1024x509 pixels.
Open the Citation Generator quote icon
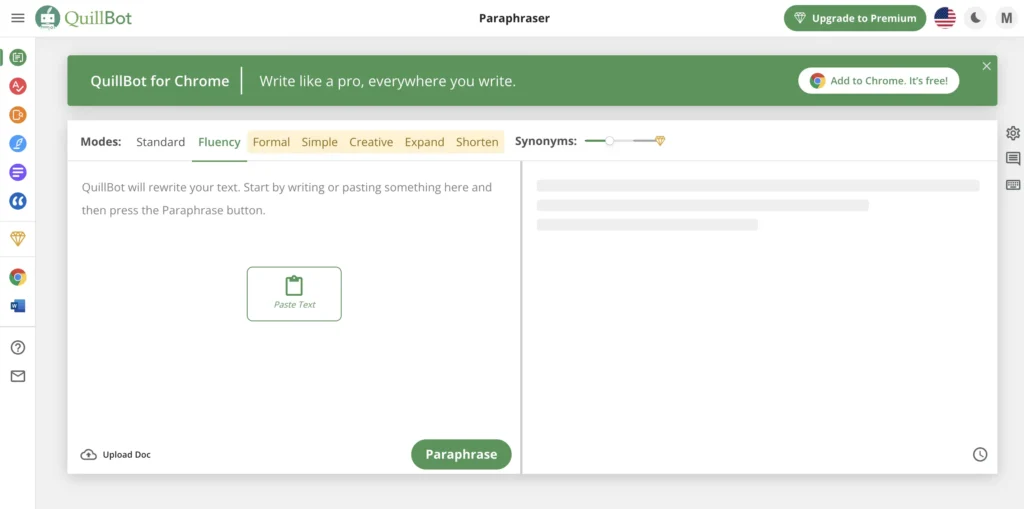point(18,201)
